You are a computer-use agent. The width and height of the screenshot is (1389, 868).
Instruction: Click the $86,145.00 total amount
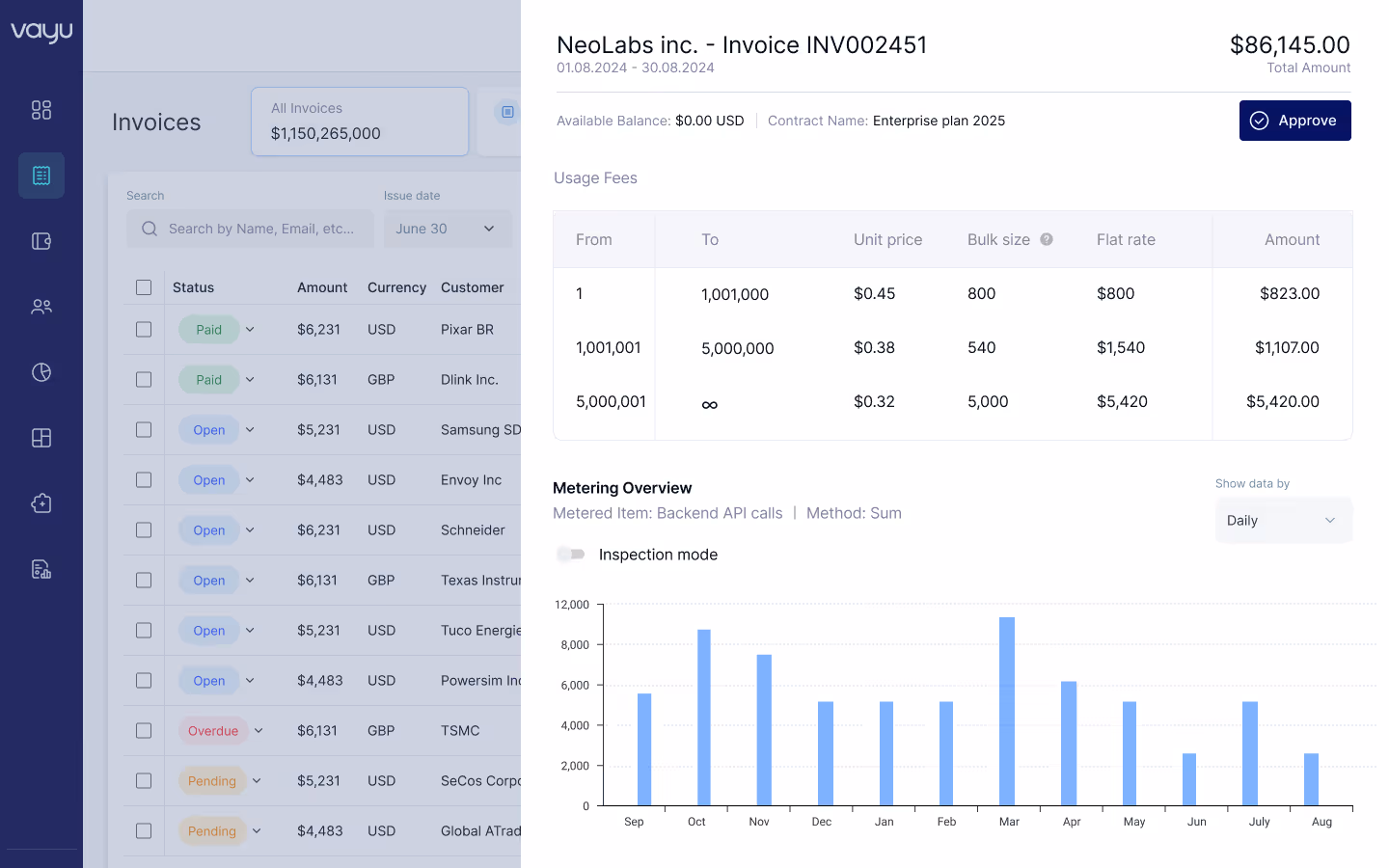point(1290,44)
